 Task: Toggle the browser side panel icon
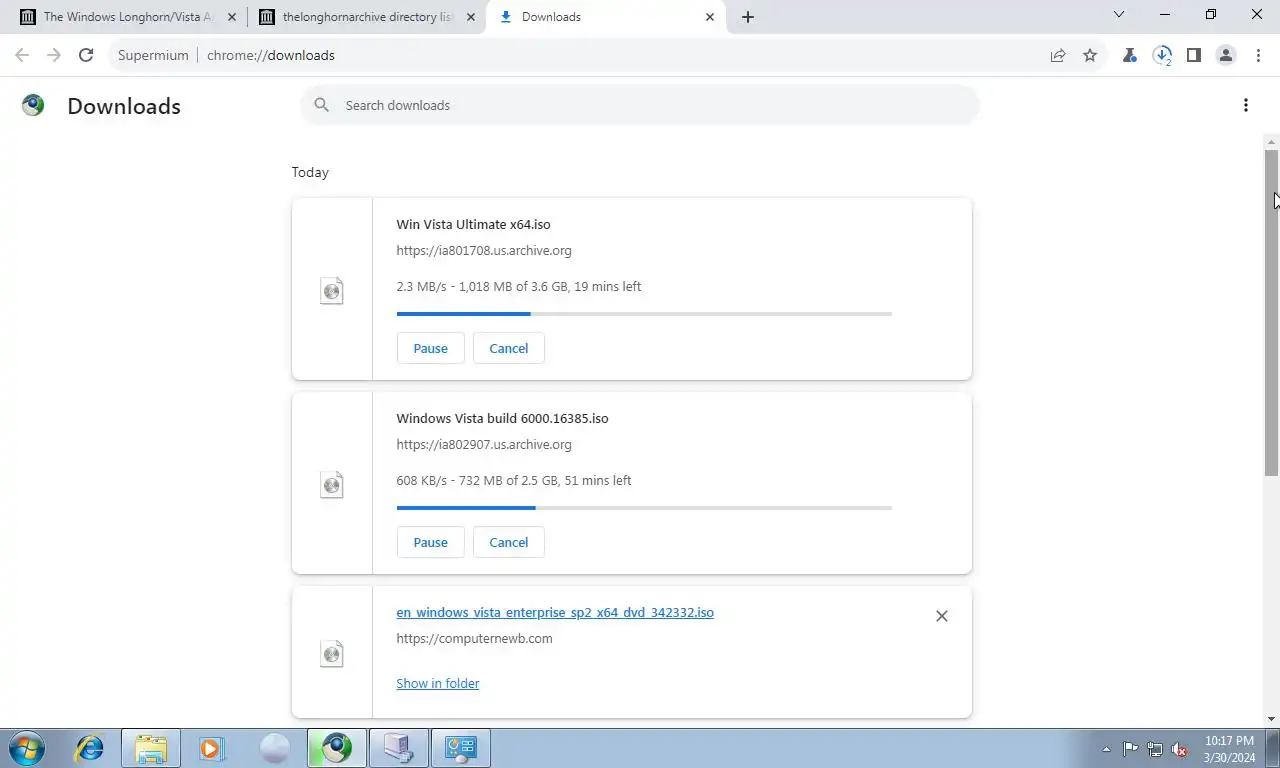coord(1194,55)
